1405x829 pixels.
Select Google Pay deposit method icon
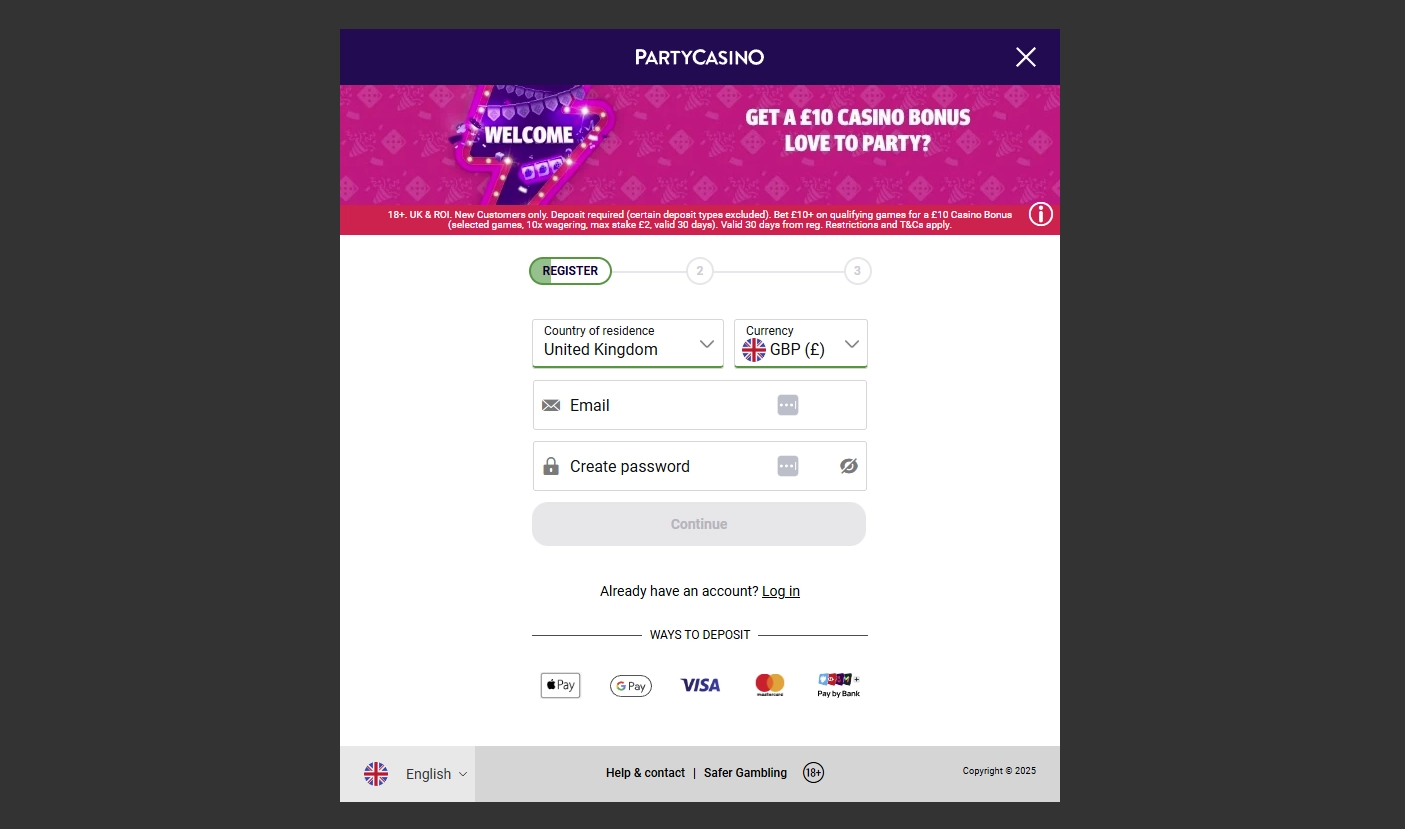[630, 685]
